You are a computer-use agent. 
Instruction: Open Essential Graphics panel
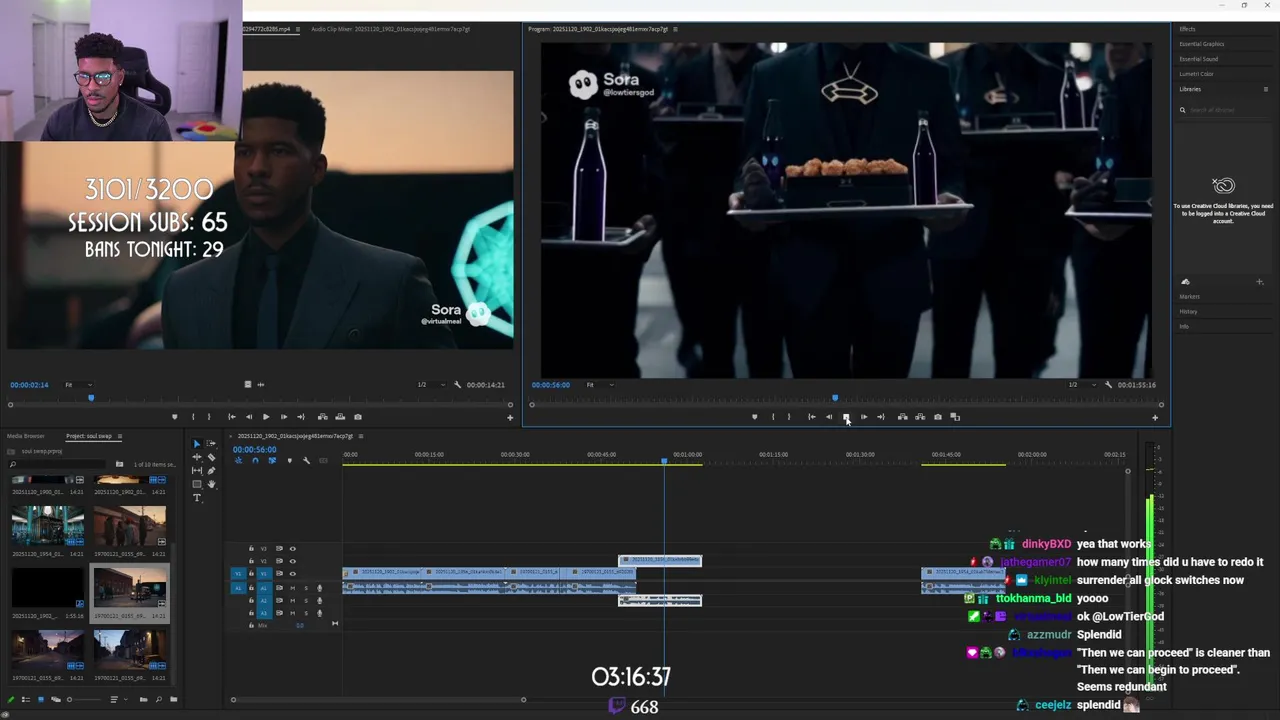click(x=1201, y=44)
